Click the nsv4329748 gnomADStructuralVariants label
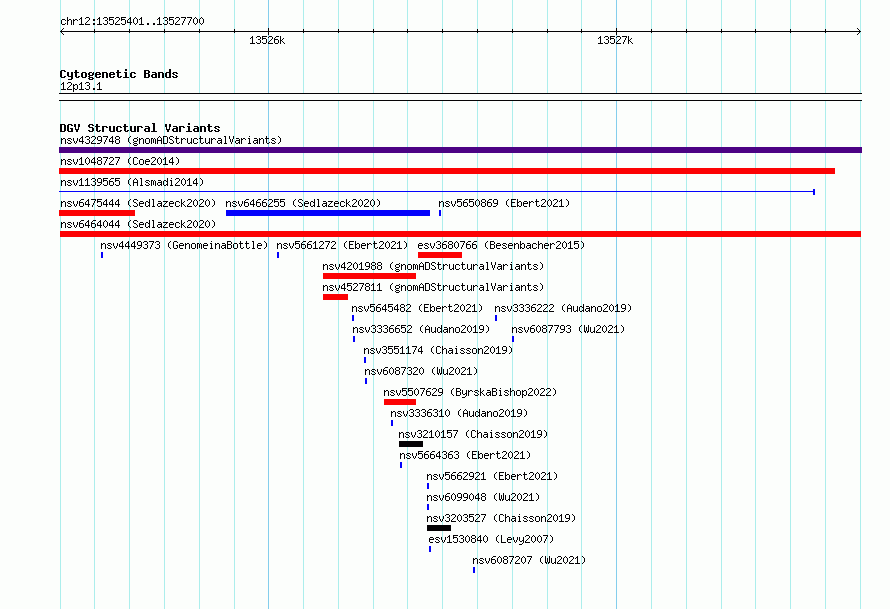Viewport: 890px width, 609px height. tap(171, 140)
